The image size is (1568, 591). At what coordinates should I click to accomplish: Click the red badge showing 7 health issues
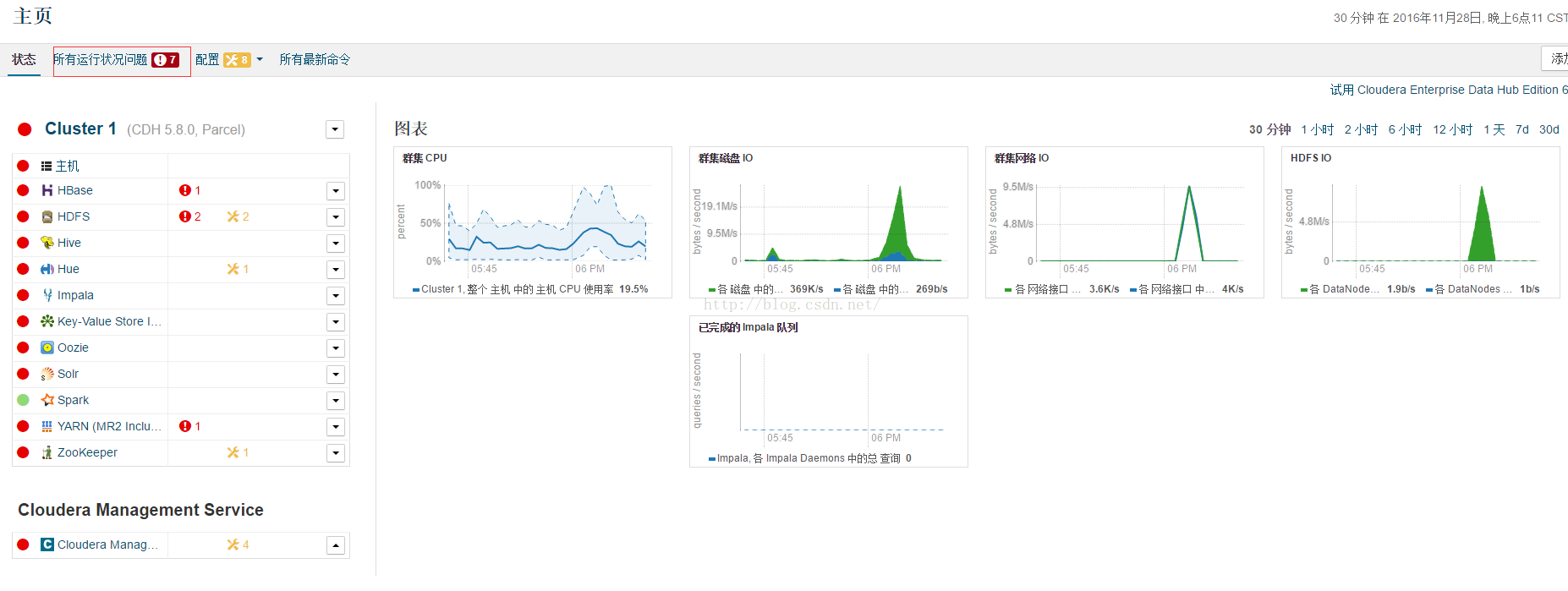(x=165, y=60)
